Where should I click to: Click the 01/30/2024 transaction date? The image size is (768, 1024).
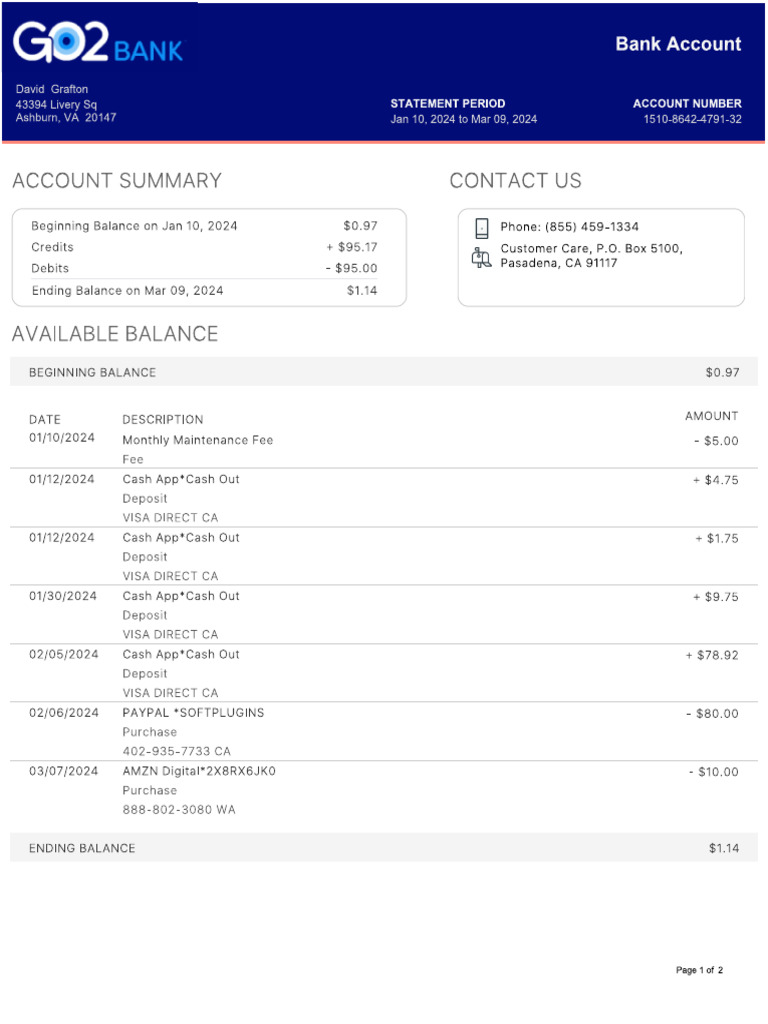pos(63,596)
